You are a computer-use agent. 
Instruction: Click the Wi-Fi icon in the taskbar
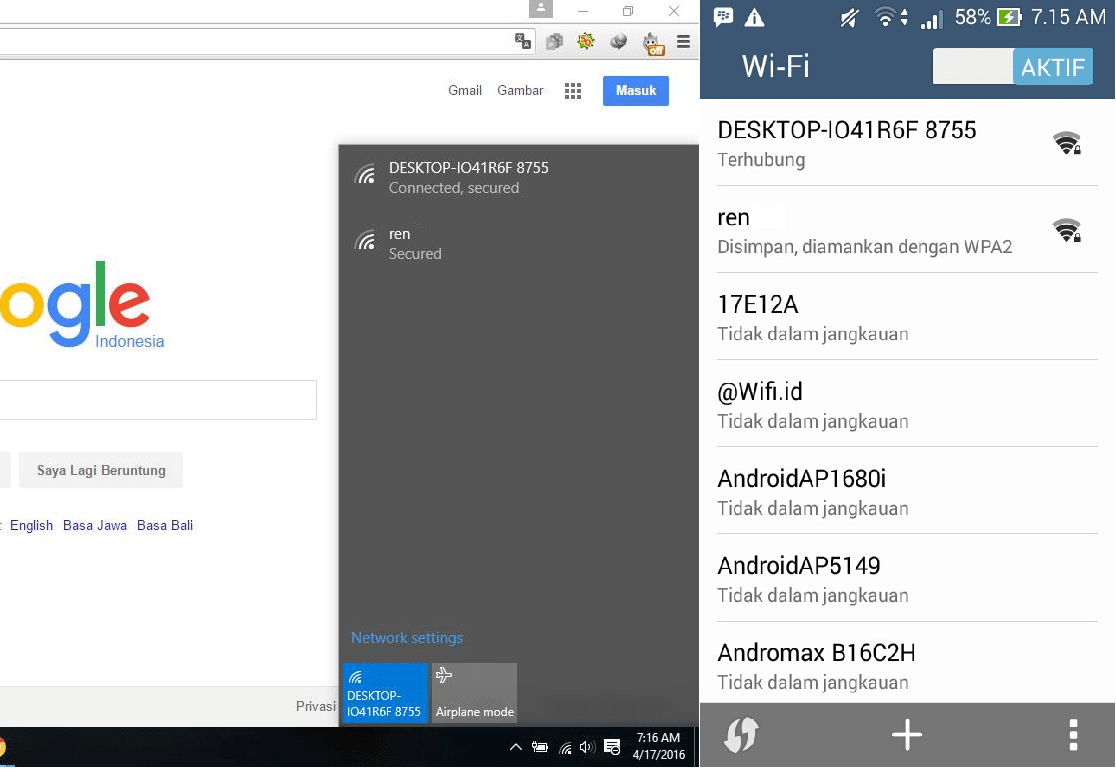565,747
